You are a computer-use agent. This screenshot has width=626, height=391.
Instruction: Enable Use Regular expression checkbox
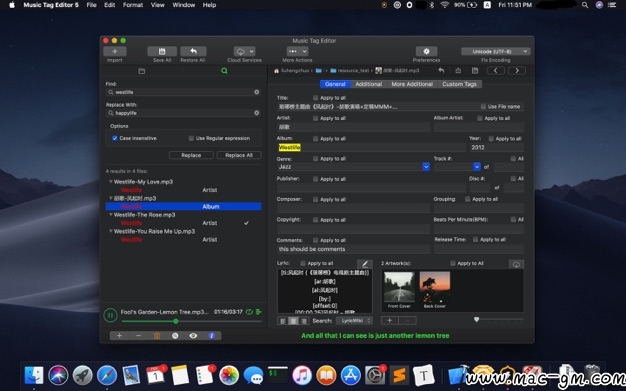point(191,138)
